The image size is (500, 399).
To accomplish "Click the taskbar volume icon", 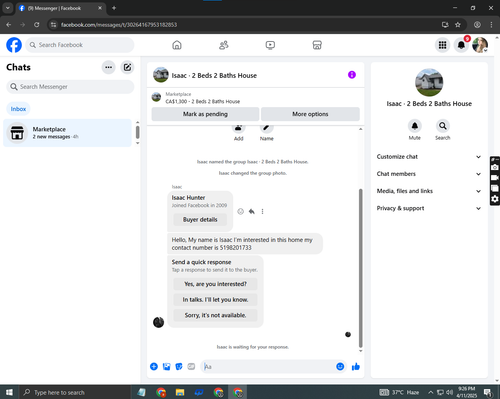I will click(x=450, y=392).
